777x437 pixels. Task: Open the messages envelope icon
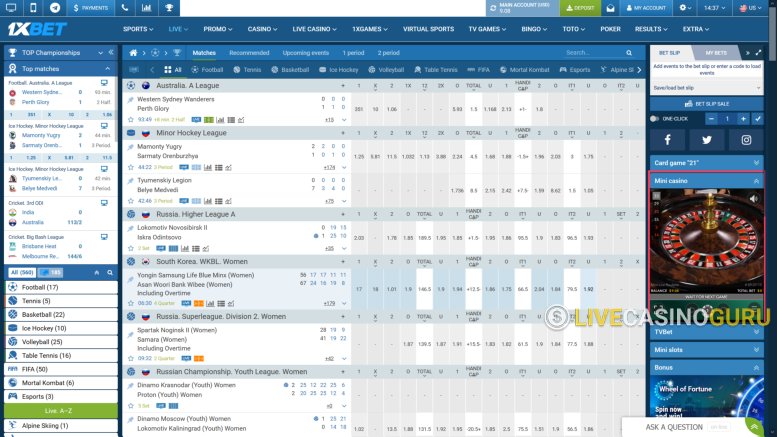tap(610, 8)
